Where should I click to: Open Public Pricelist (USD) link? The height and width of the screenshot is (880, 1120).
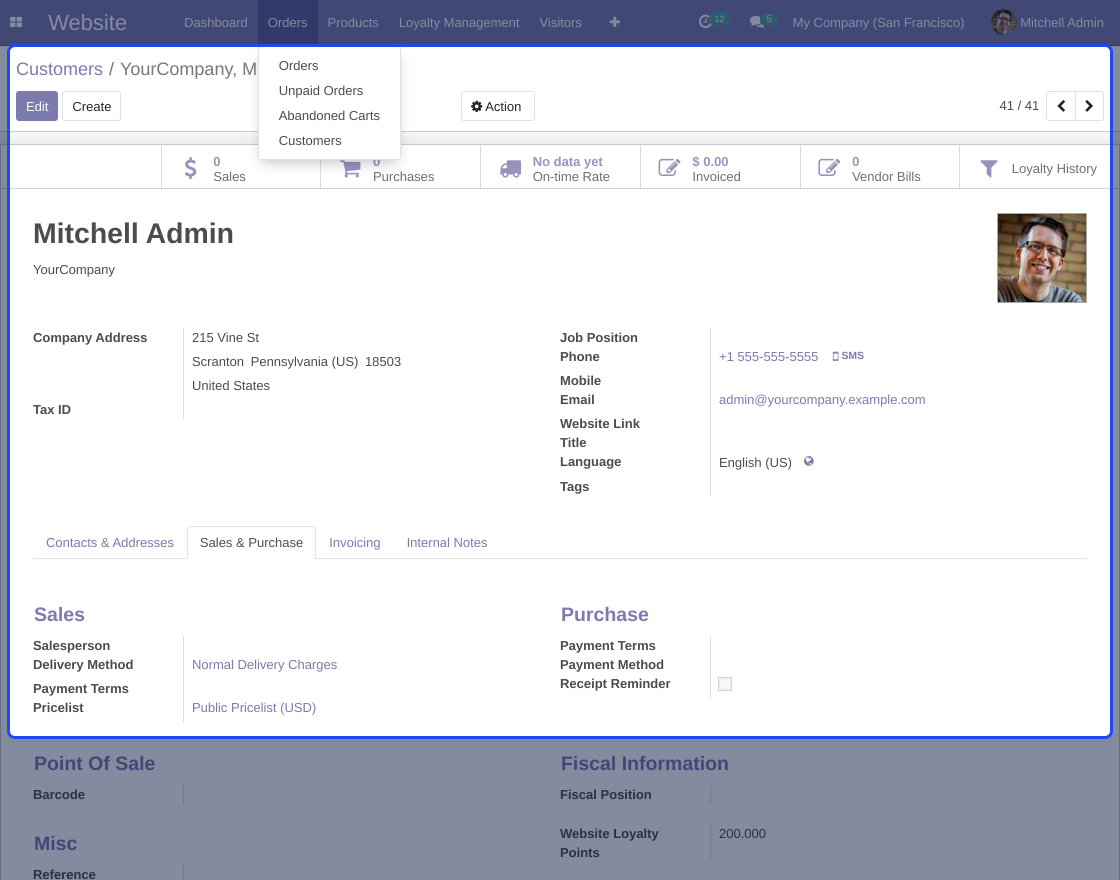tap(254, 708)
